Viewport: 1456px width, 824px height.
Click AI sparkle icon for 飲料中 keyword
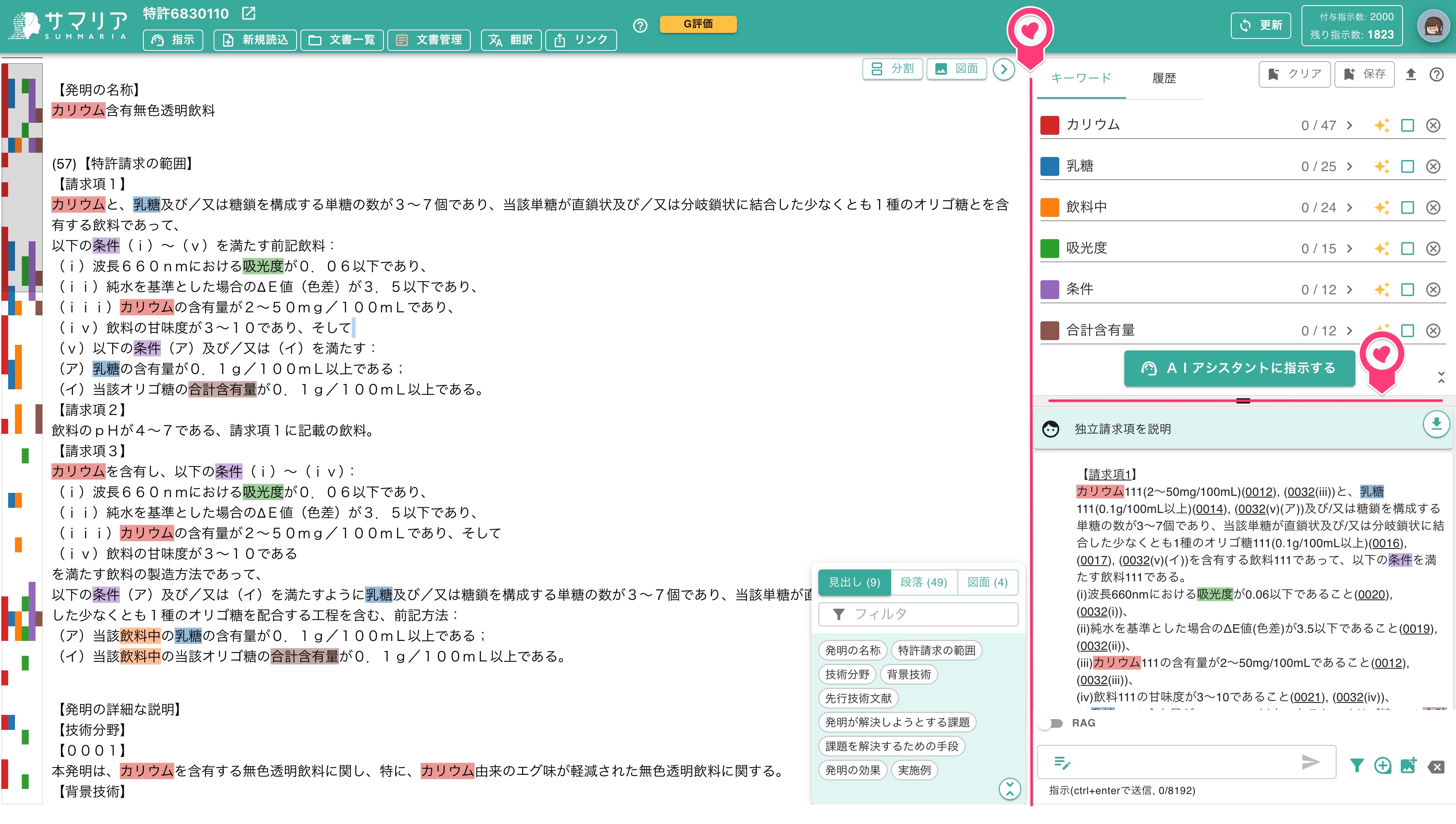pyautogui.click(x=1382, y=207)
